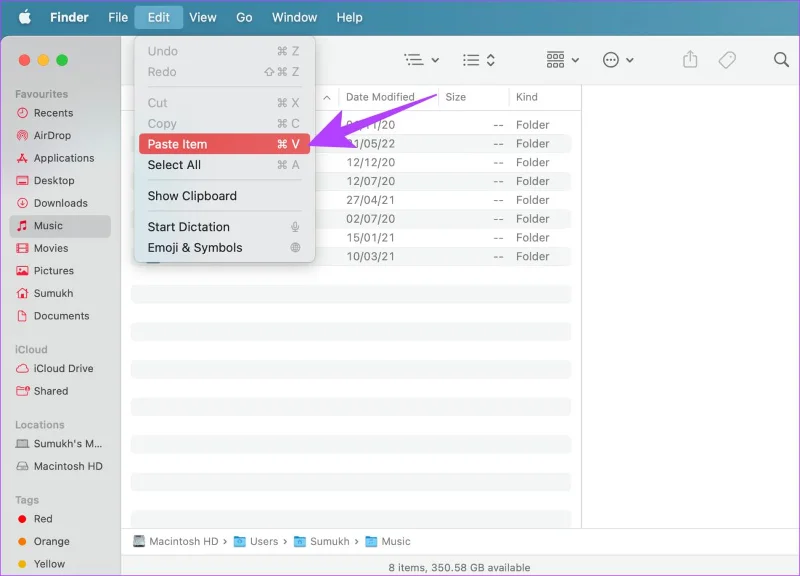Click the Movies filmstrip sidebar icon
This screenshot has height=576, width=800.
coord(22,248)
